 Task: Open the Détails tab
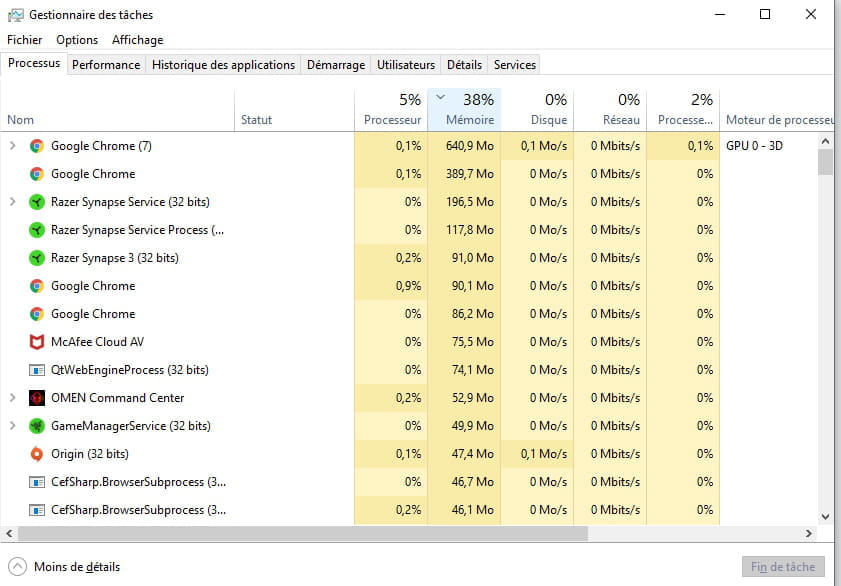click(x=464, y=65)
